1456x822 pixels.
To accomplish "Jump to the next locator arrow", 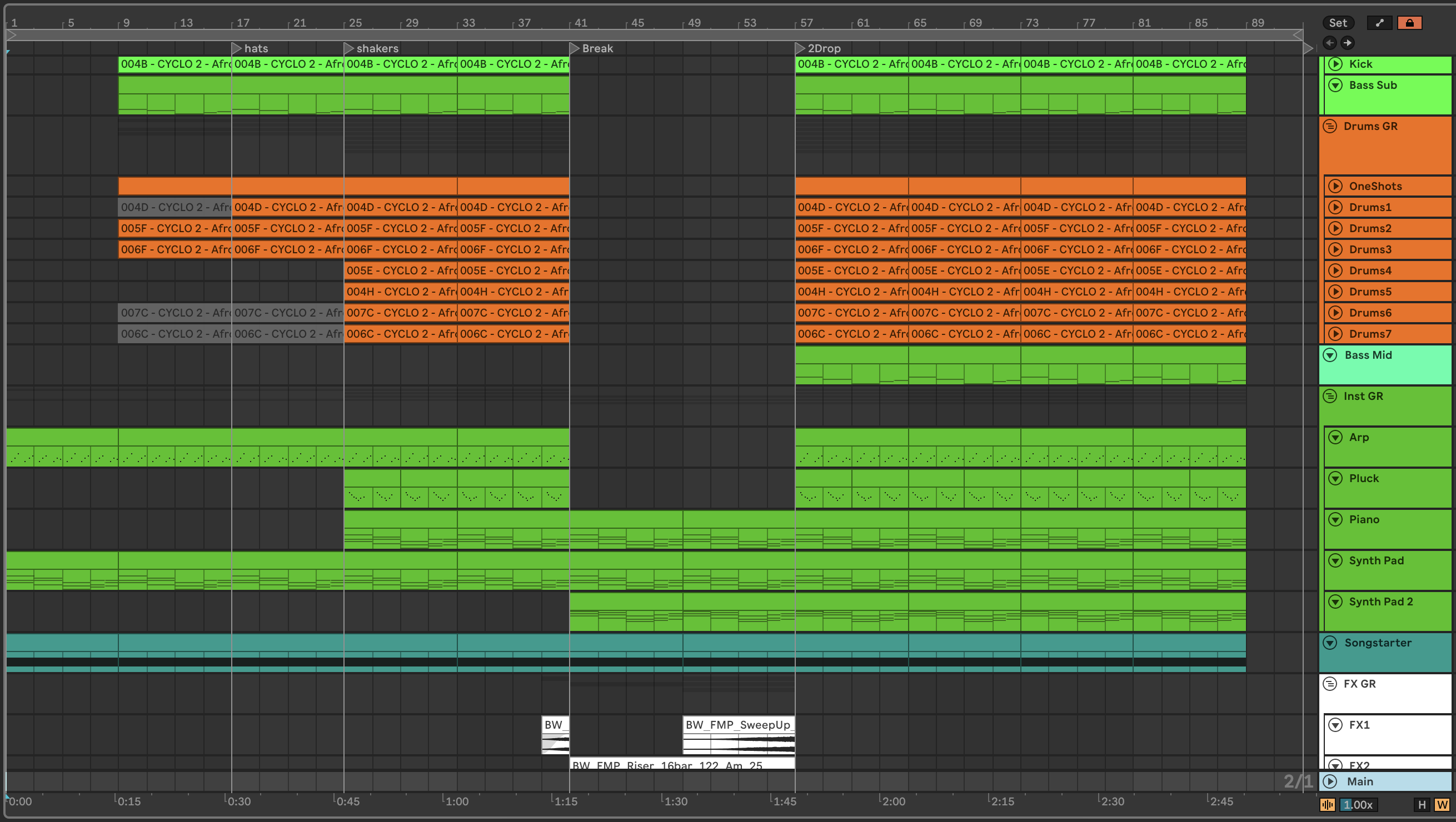I will click(1348, 42).
